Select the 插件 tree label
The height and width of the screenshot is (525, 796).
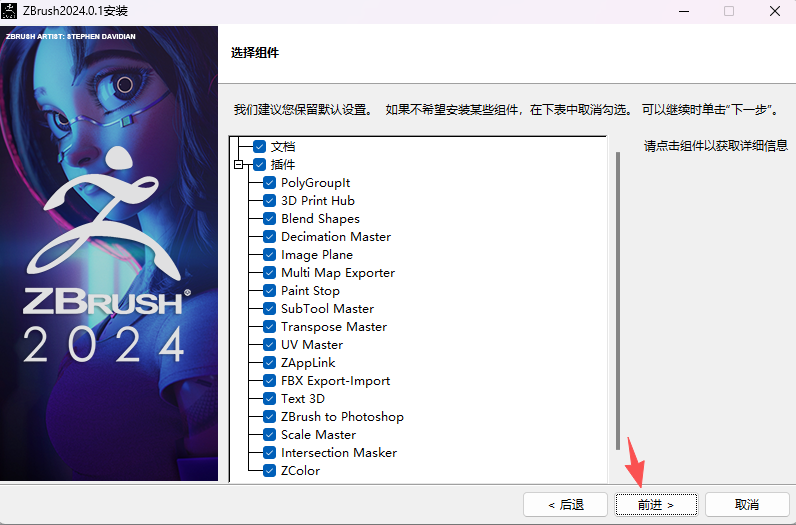point(283,165)
